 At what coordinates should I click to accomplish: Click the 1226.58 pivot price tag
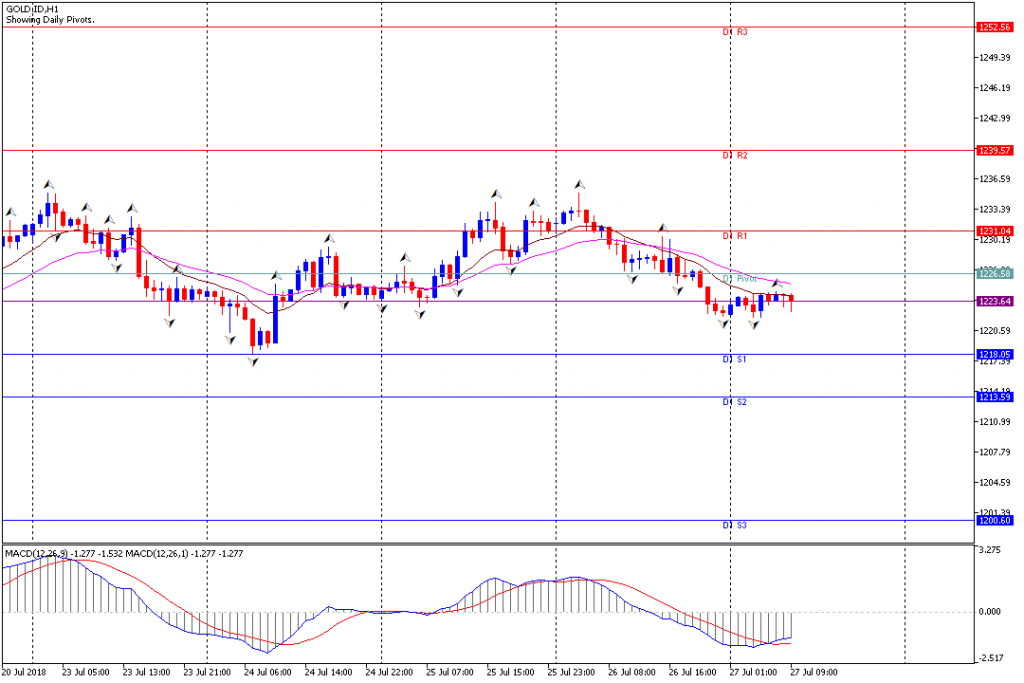995,274
